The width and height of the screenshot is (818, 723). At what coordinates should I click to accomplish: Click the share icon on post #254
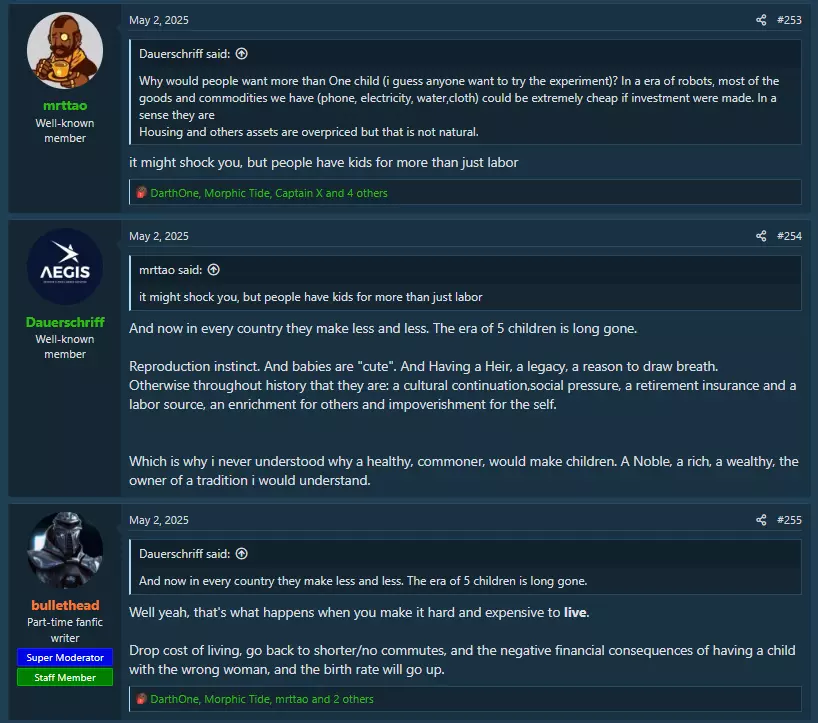pyautogui.click(x=761, y=236)
